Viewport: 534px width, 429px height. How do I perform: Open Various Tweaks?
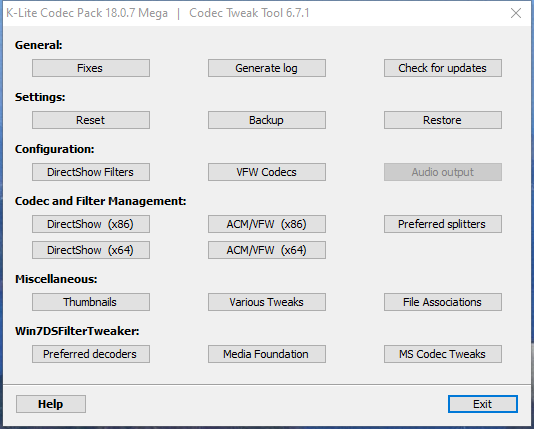click(267, 302)
